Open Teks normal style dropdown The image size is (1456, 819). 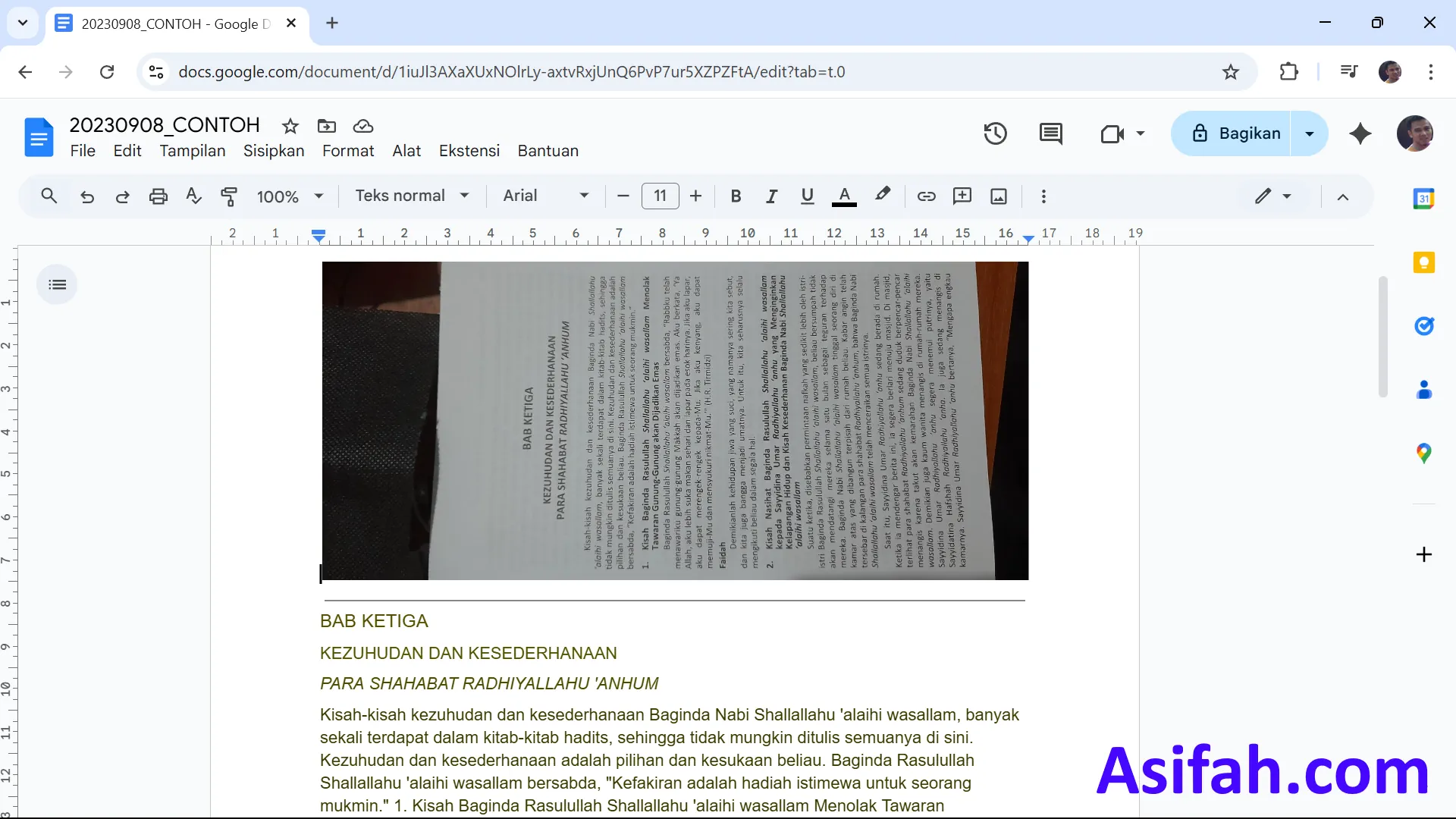(x=413, y=196)
